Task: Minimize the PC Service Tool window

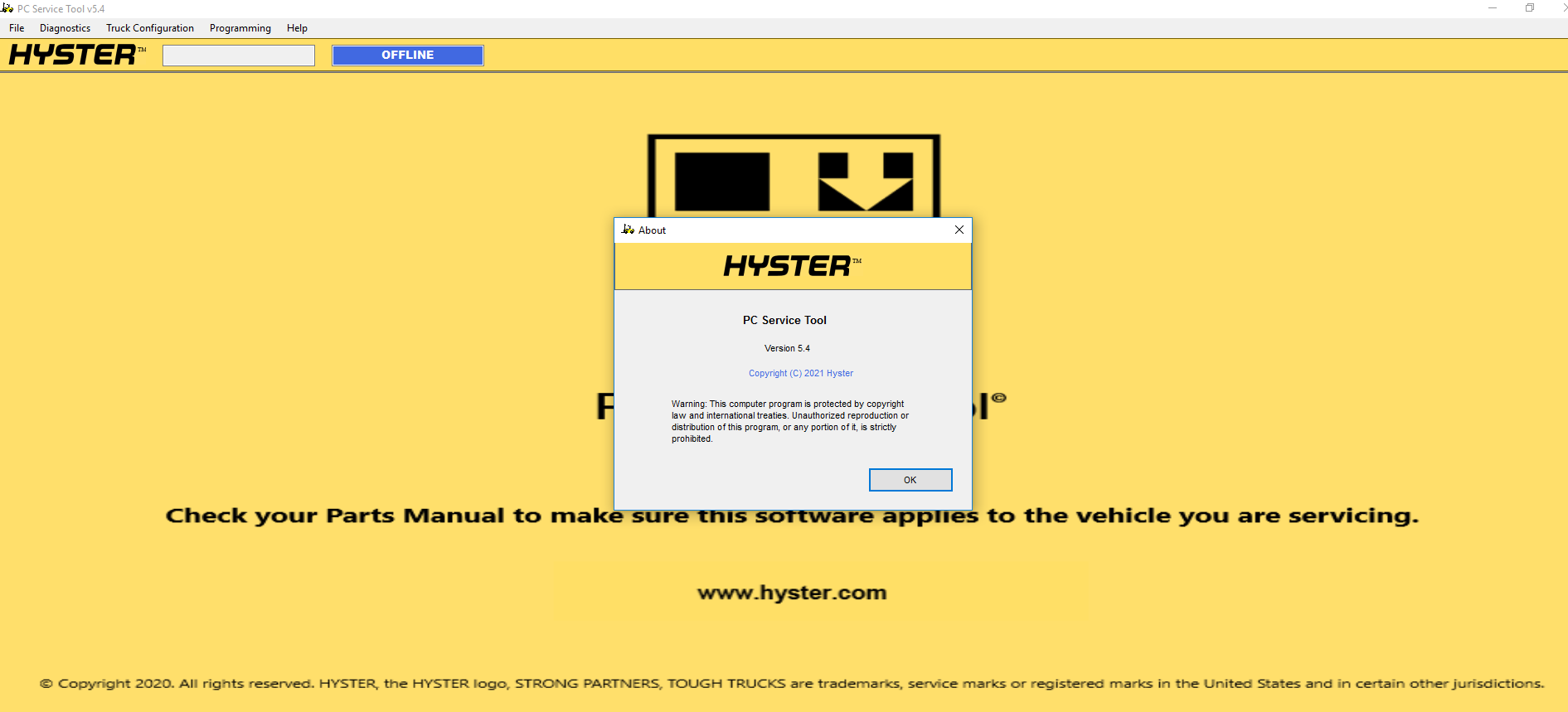Action: (x=1492, y=8)
